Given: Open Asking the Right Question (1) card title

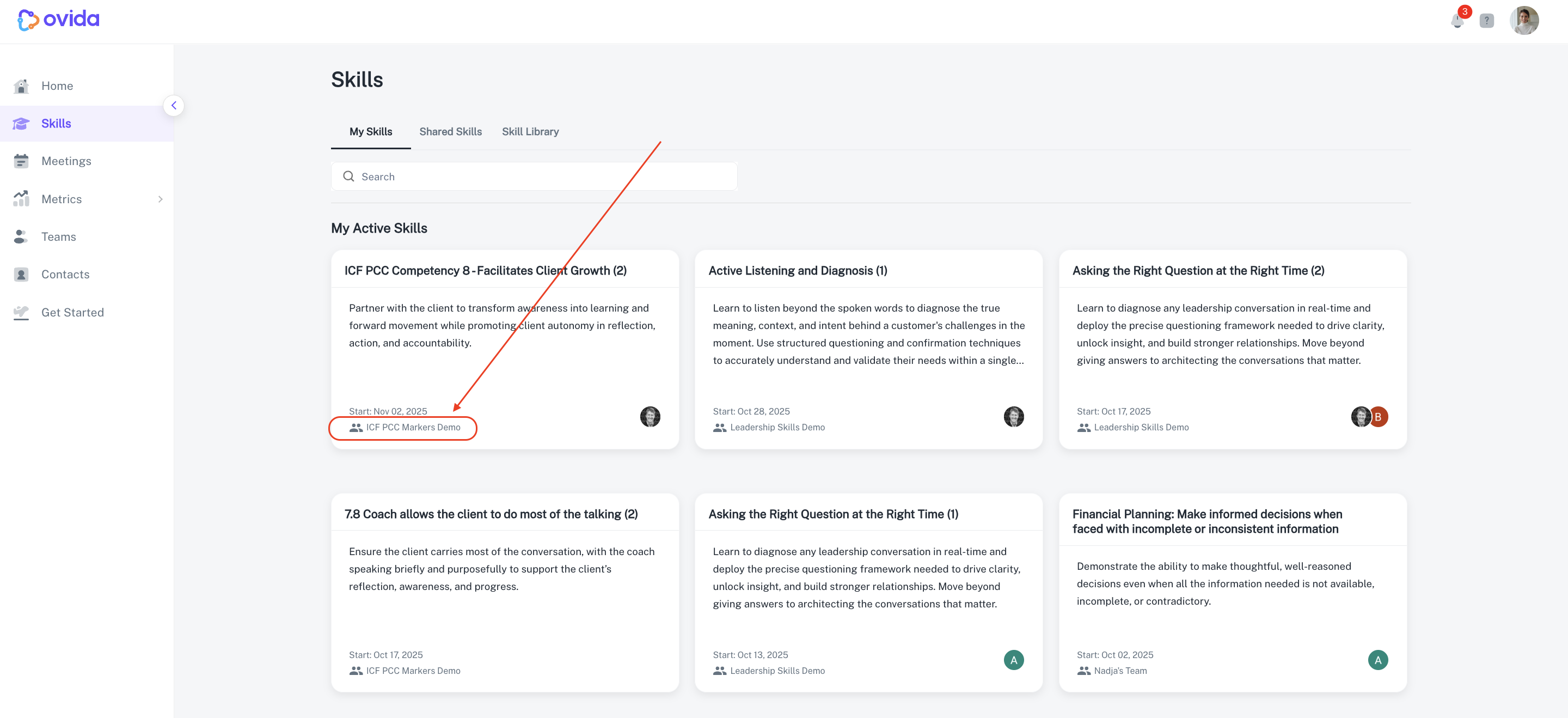Looking at the screenshot, I should pyautogui.click(x=832, y=514).
